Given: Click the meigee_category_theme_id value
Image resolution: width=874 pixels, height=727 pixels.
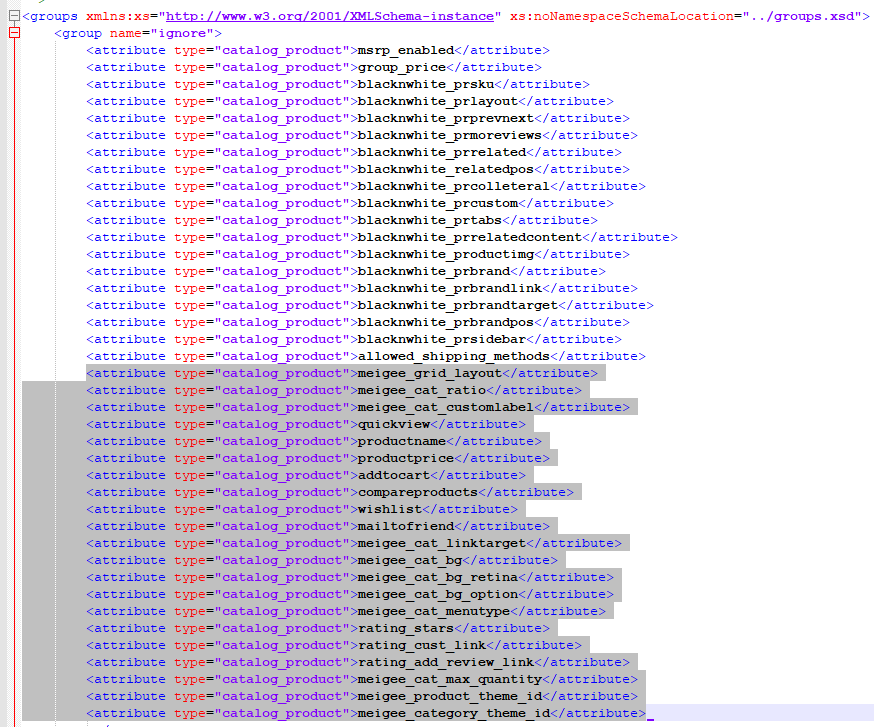Looking at the screenshot, I should point(454,714).
